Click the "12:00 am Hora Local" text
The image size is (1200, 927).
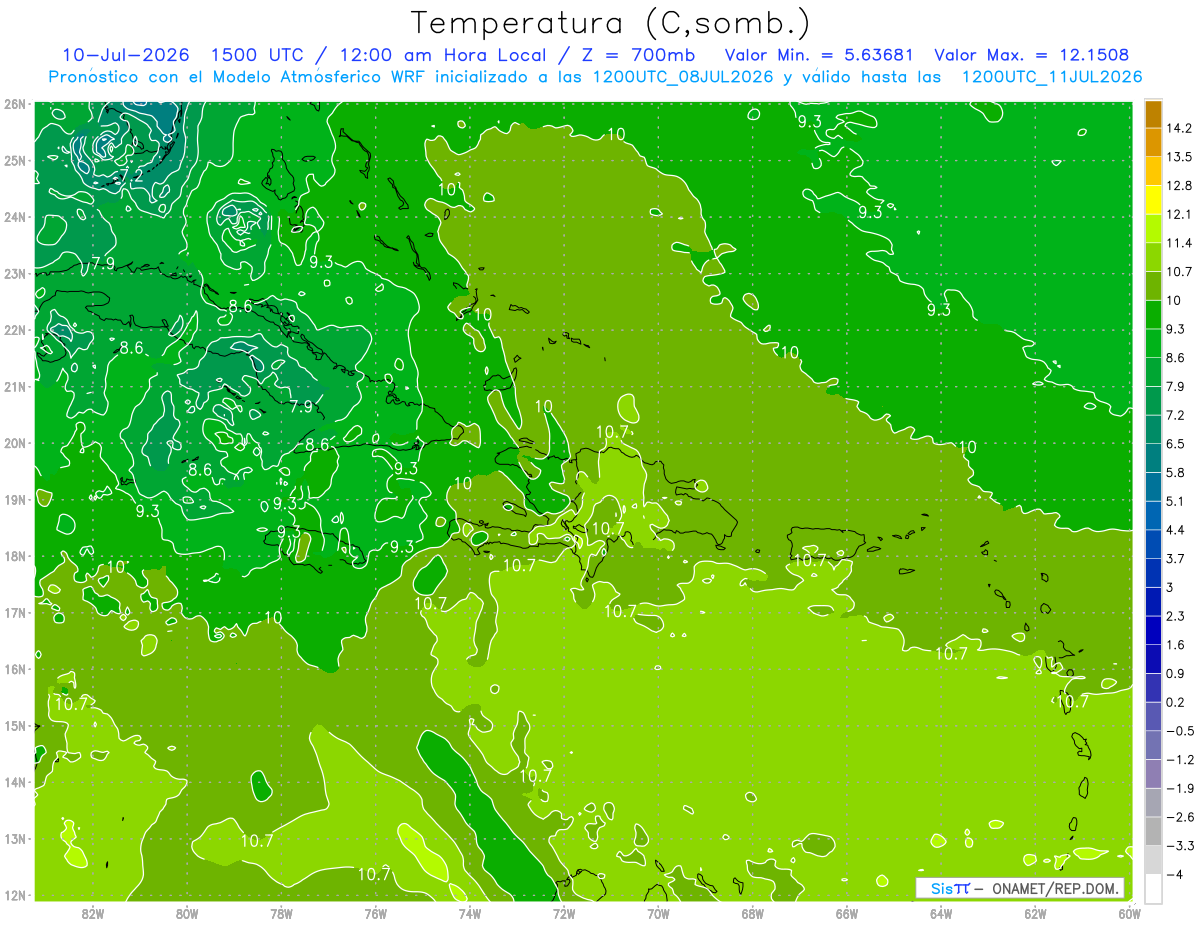click(x=443, y=55)
